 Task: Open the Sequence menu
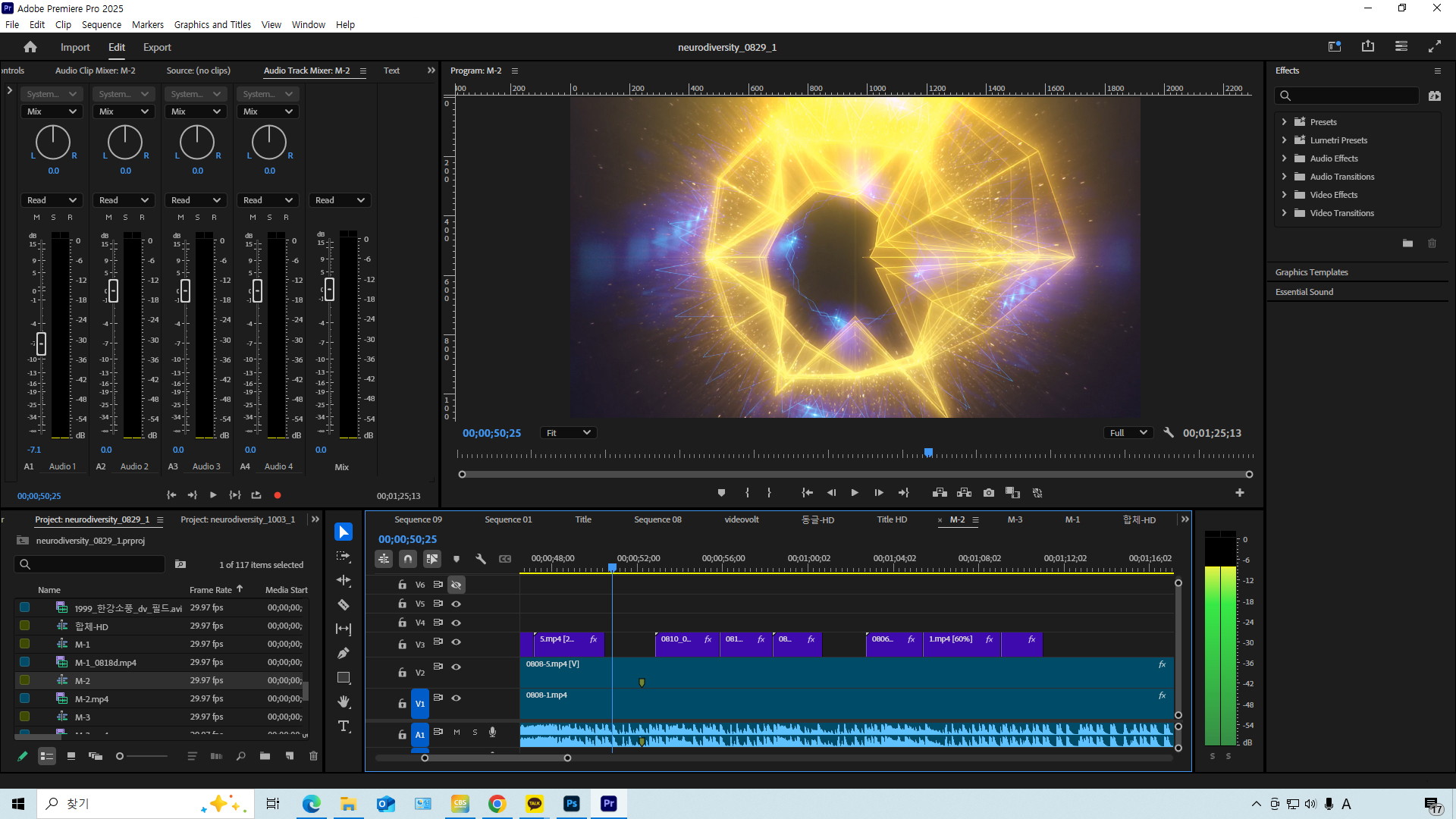pos(101,24)
